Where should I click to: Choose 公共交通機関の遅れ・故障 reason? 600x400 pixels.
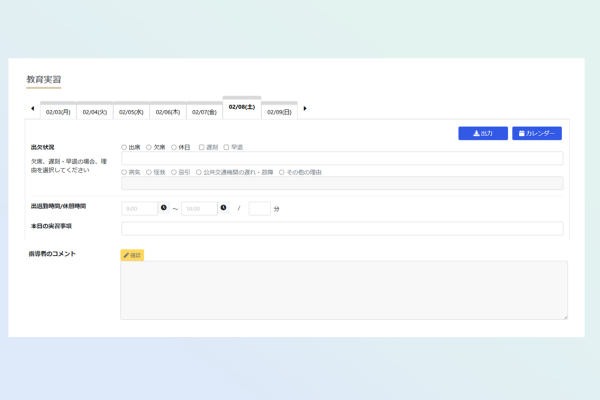(199, 172)
